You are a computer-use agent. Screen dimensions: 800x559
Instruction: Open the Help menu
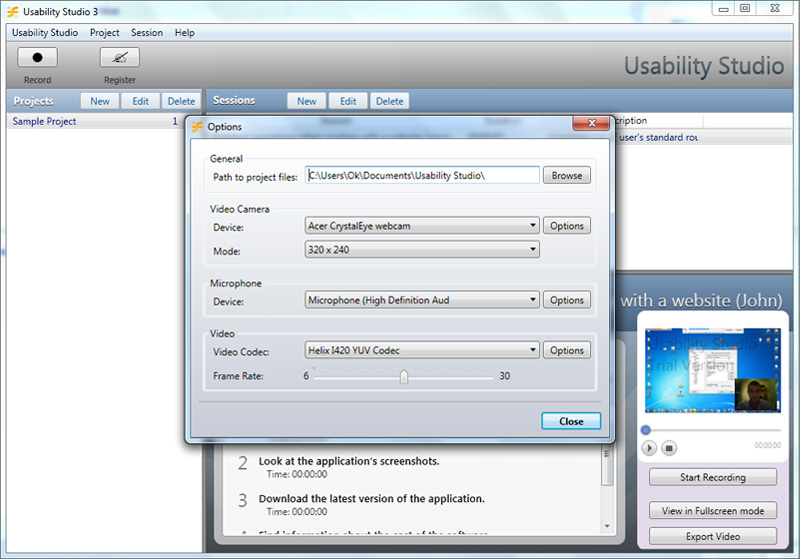184,33
